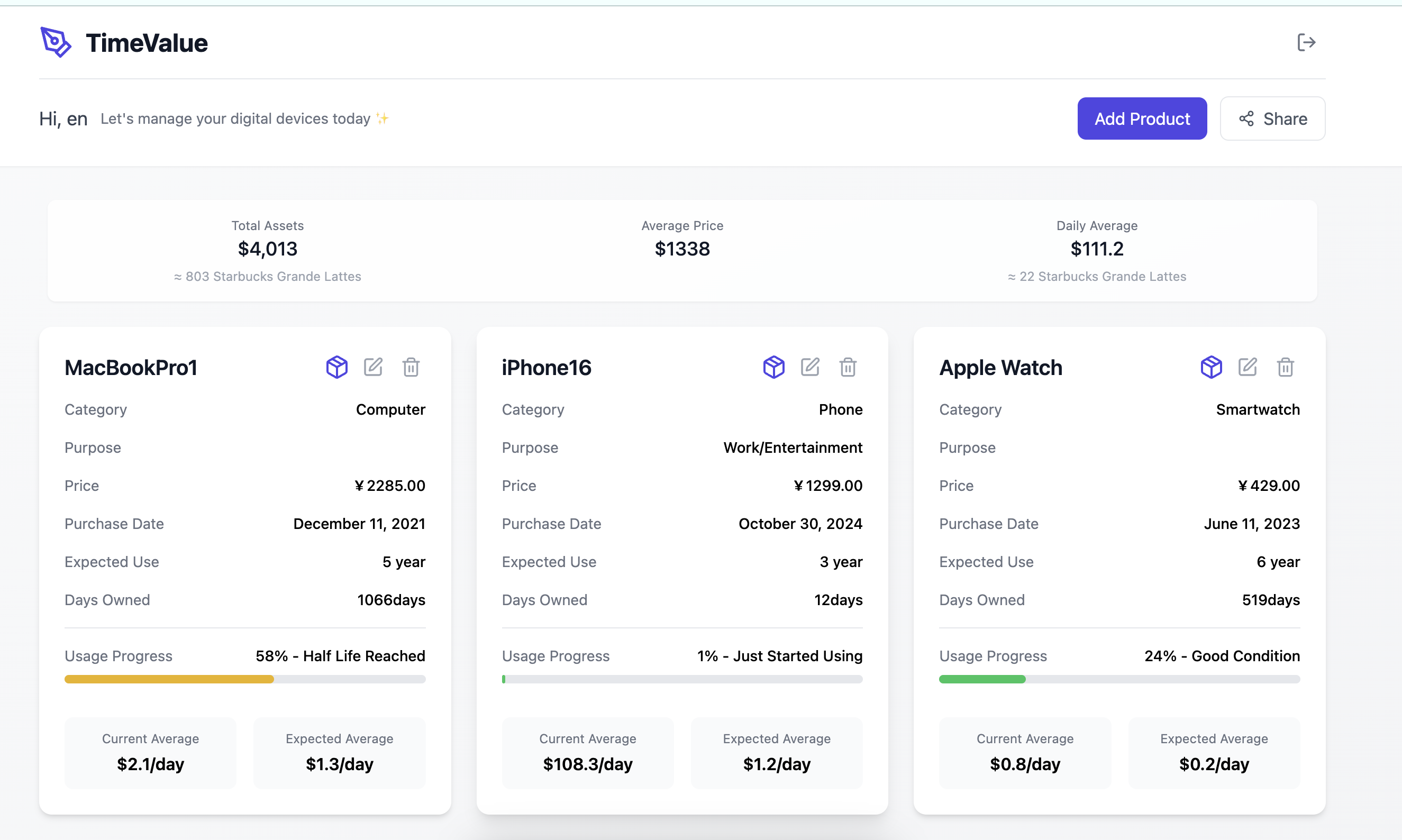Click MacBookPro1 Current Average $2.1/day box
1402x840 pixels.
click(x=150, y=753)
